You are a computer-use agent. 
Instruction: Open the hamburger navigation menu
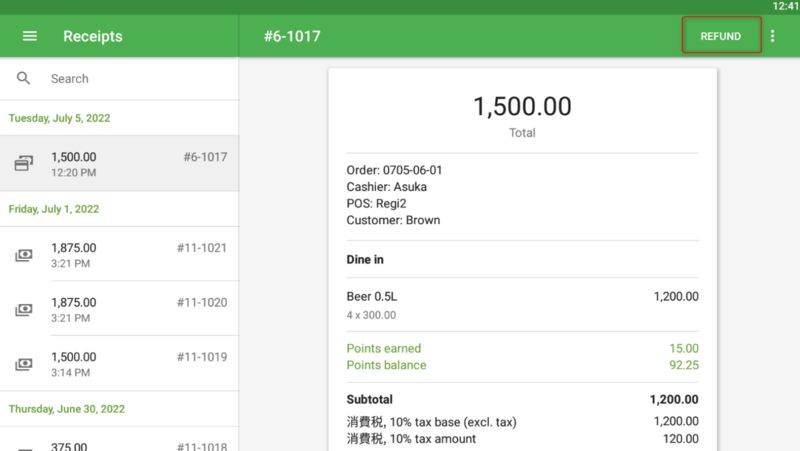(x=30, y=36)
